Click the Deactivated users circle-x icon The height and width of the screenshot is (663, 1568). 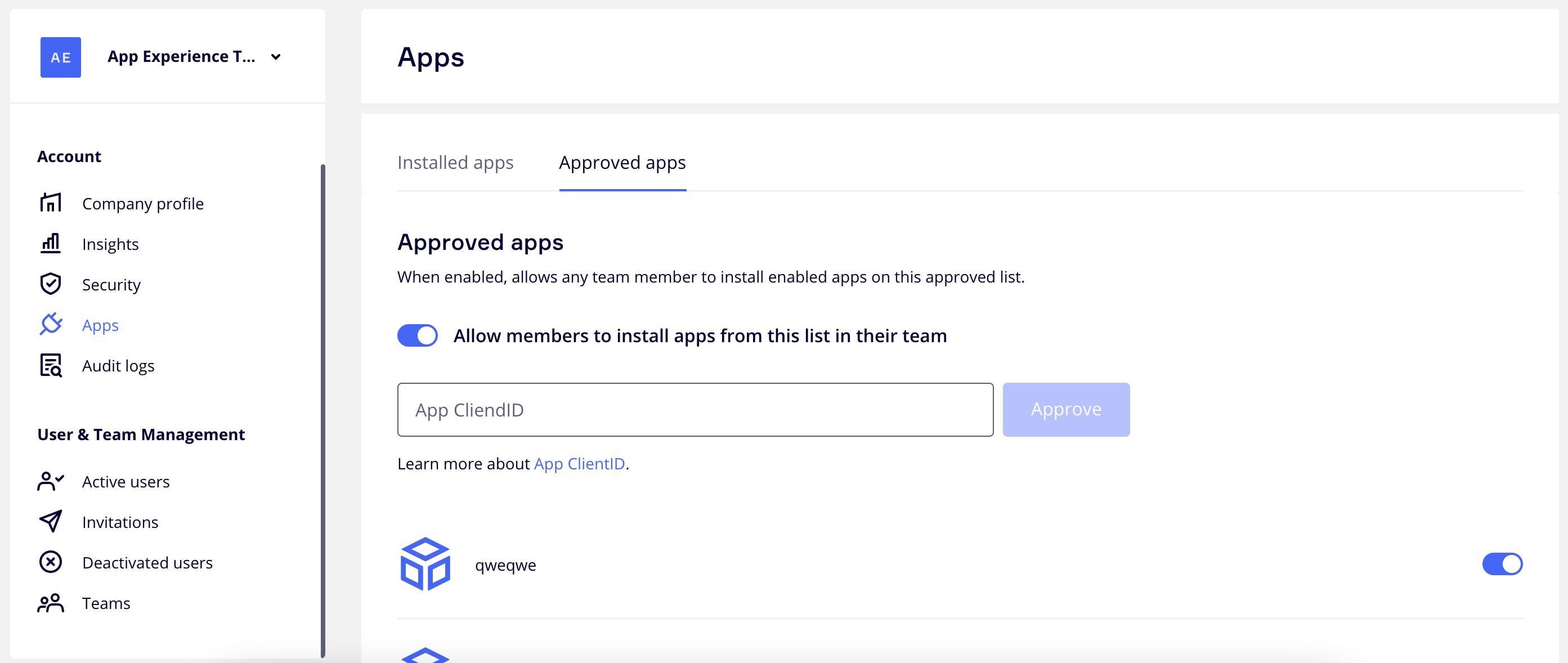(51, 562)
